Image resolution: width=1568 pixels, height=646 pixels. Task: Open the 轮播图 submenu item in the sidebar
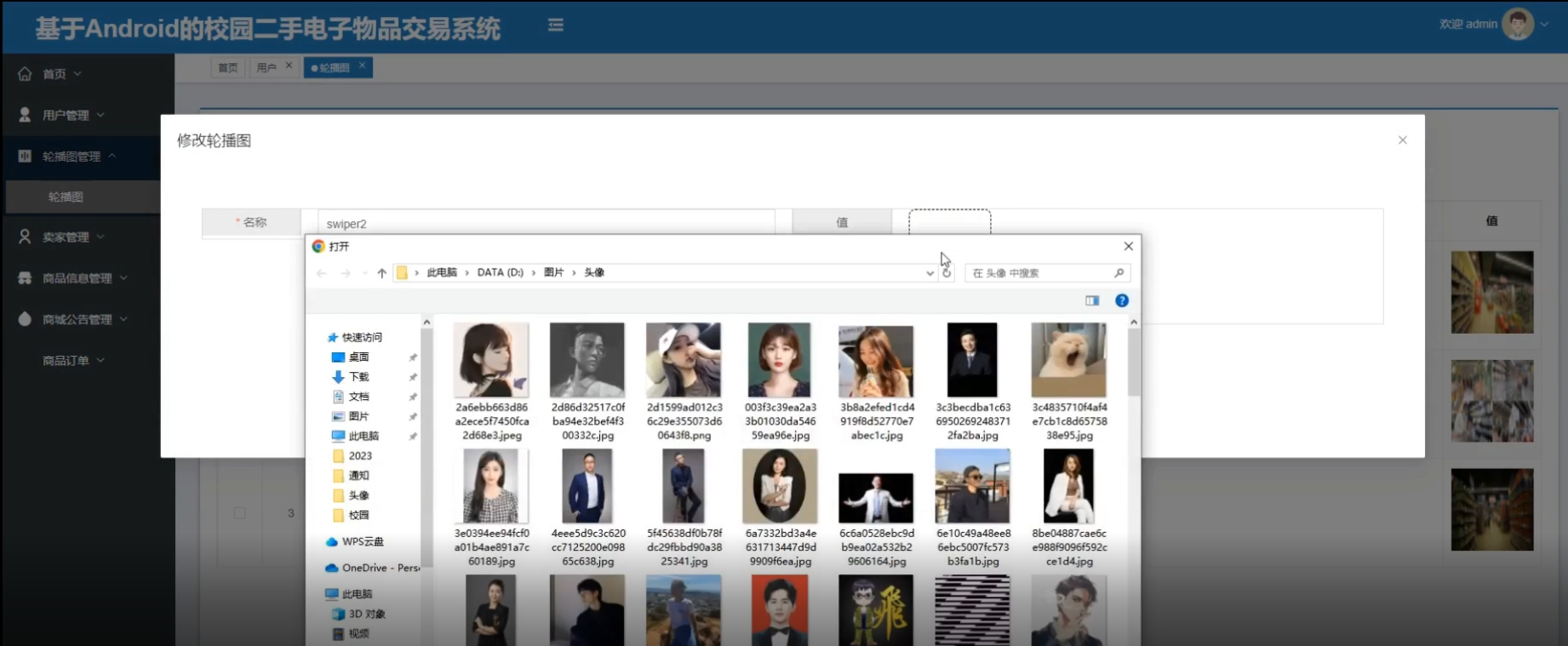(x=66, y=197)
